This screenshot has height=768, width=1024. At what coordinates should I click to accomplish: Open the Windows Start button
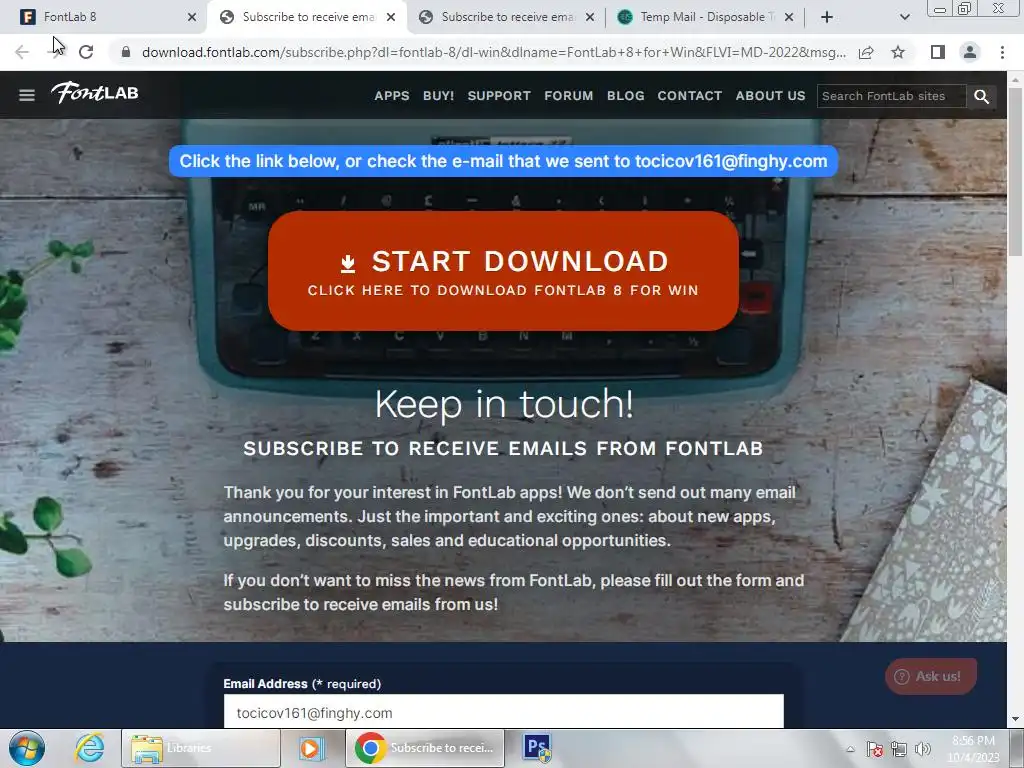(27, 748)
